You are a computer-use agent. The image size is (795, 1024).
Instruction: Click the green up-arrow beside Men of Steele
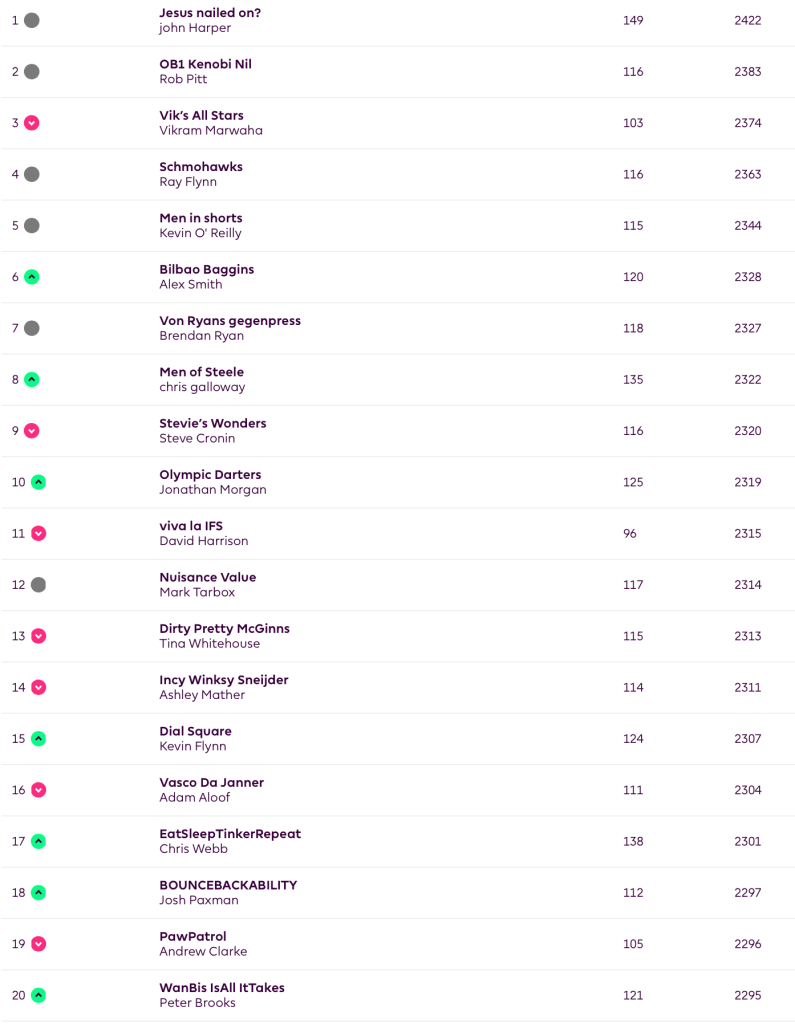pos(32,379)
